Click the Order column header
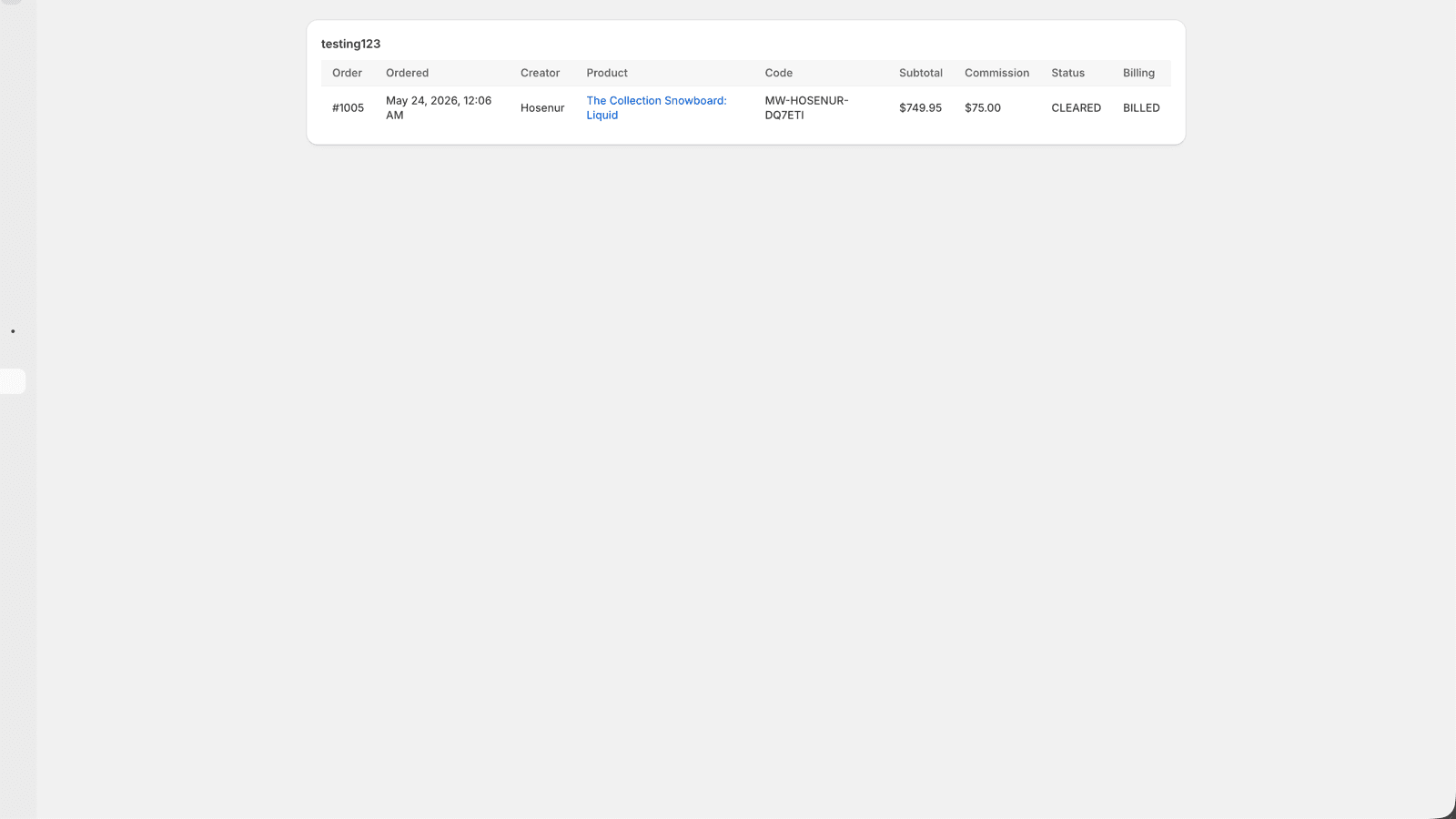Screen dimensions: 1456x819 347,73
